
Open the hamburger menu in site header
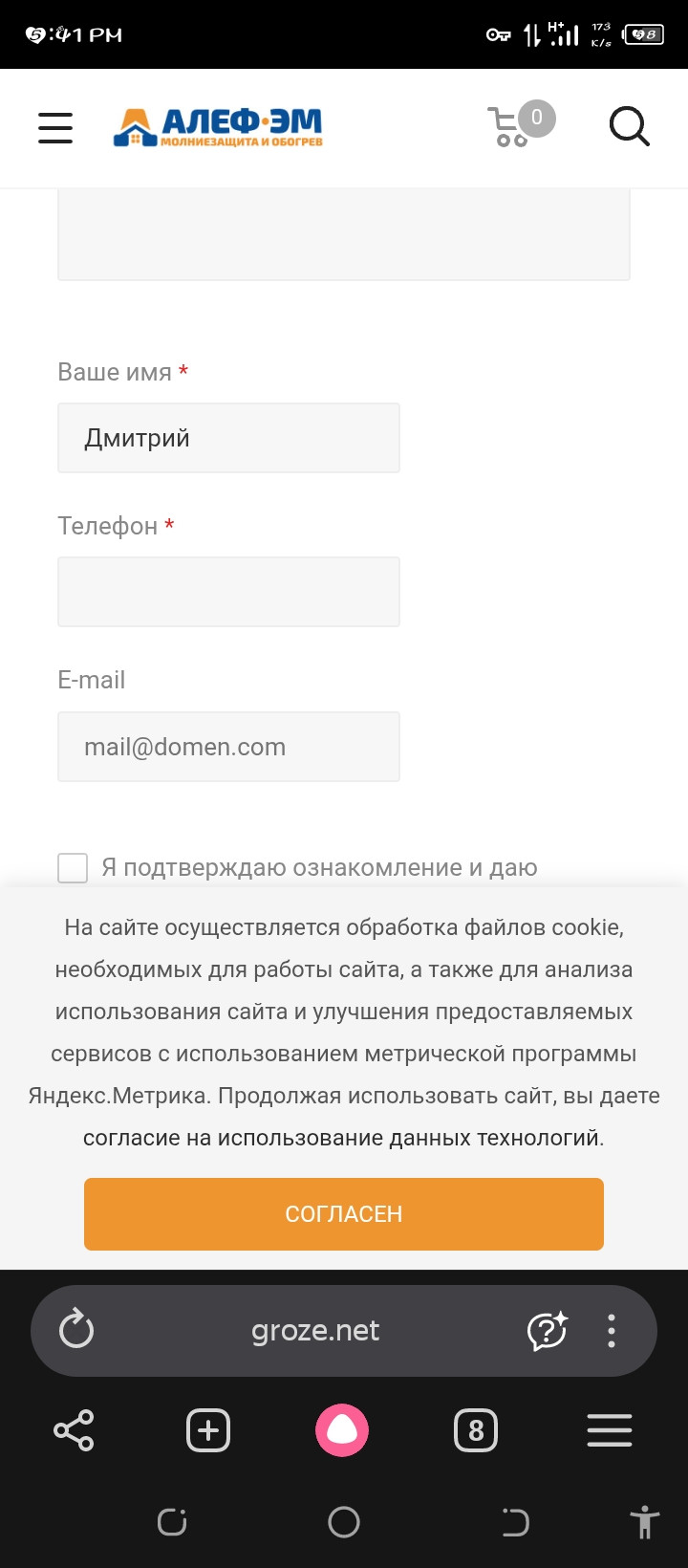pos(55,127)
